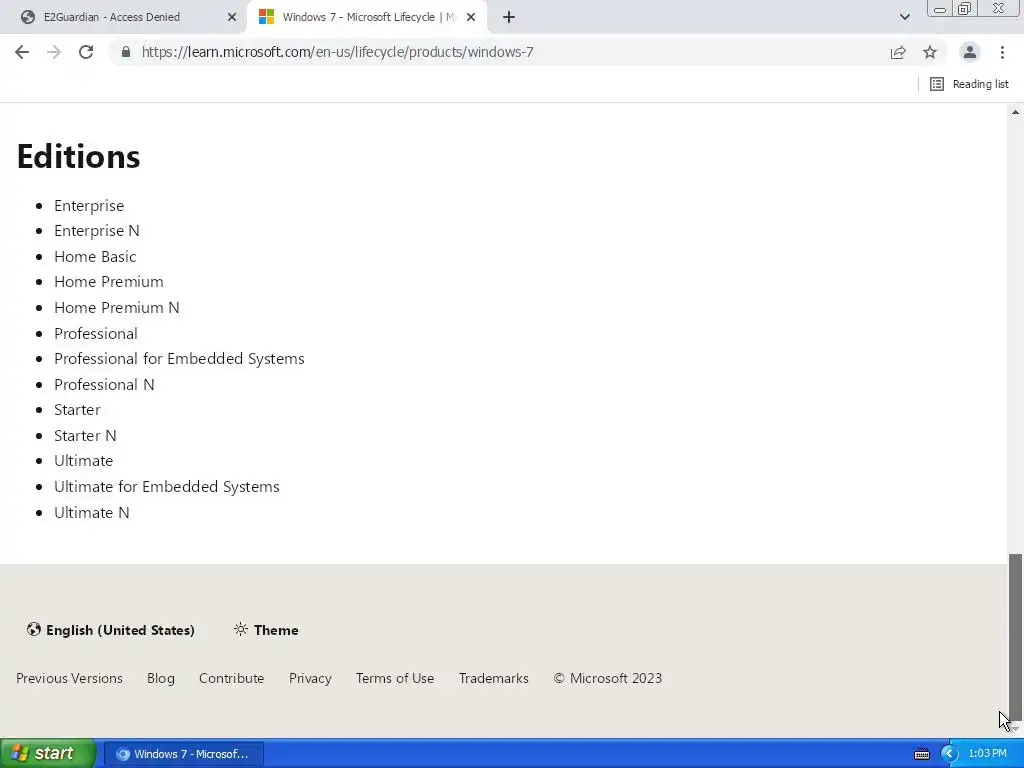Select 'Ultimate N' list item
The height and width of the screenshot is (768, 1024).
click(x=92, y=513)
